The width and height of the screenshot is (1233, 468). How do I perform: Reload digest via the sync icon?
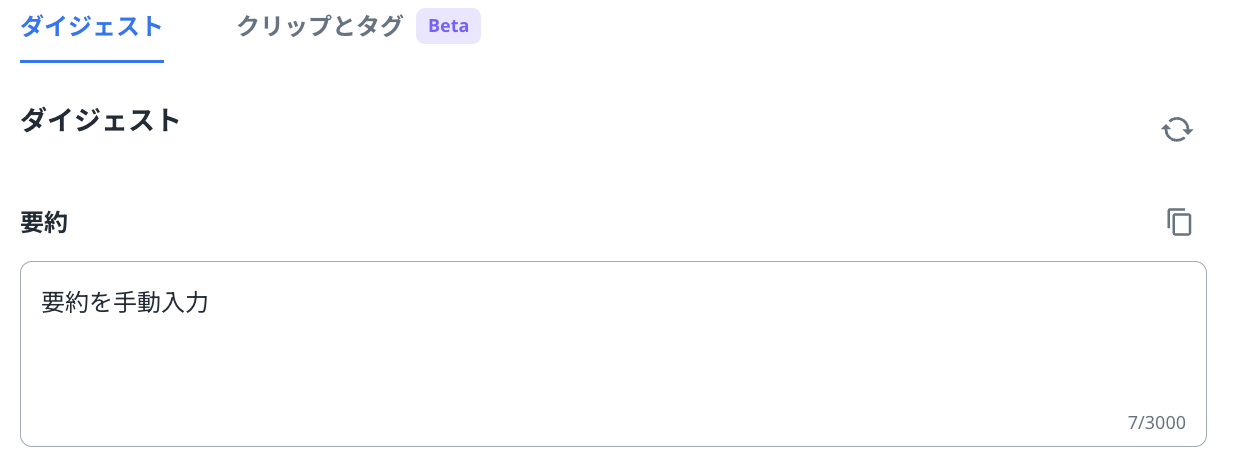1177,129
